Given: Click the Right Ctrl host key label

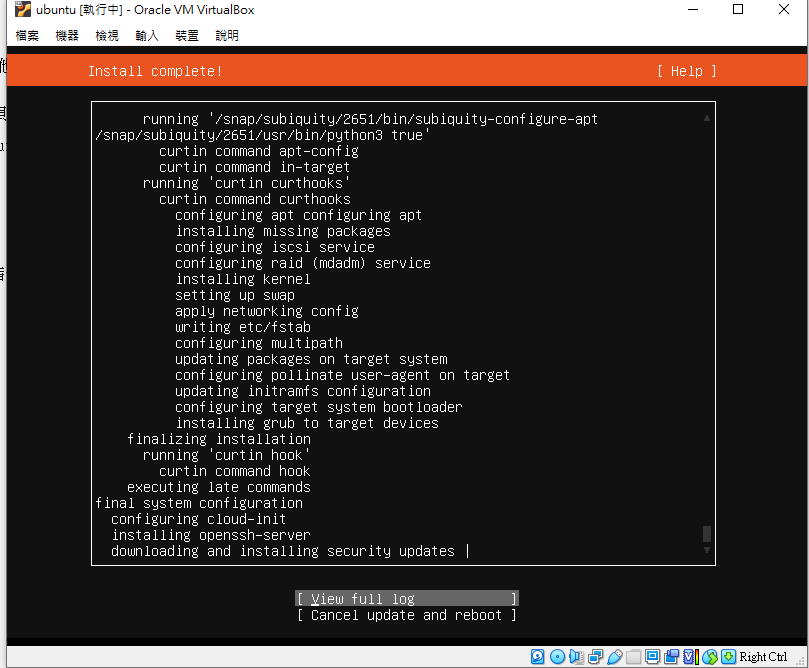Looking at the screenshot, I should pyautogui.click(x=763, y=656).
